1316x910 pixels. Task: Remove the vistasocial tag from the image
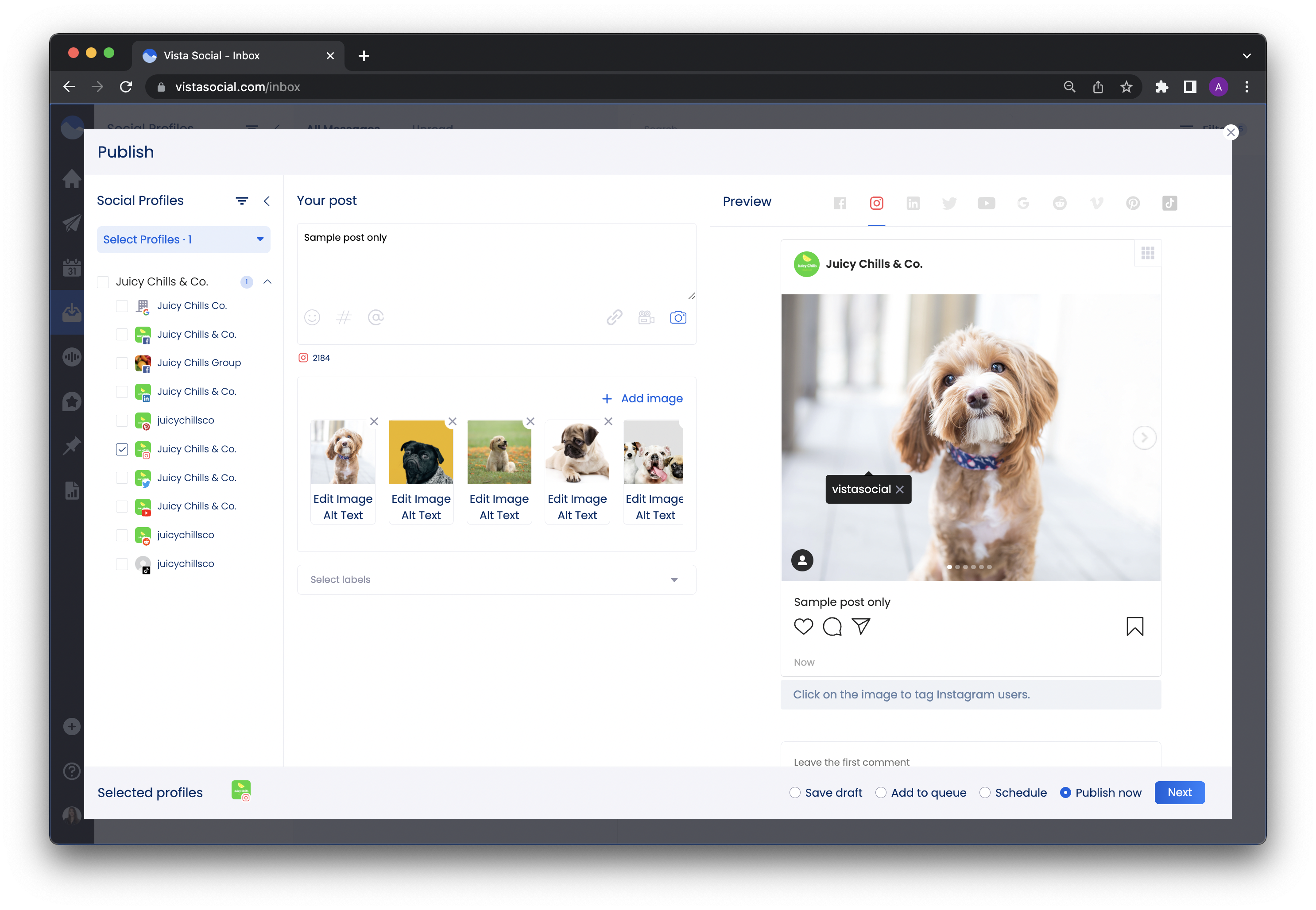click(900, 490)
